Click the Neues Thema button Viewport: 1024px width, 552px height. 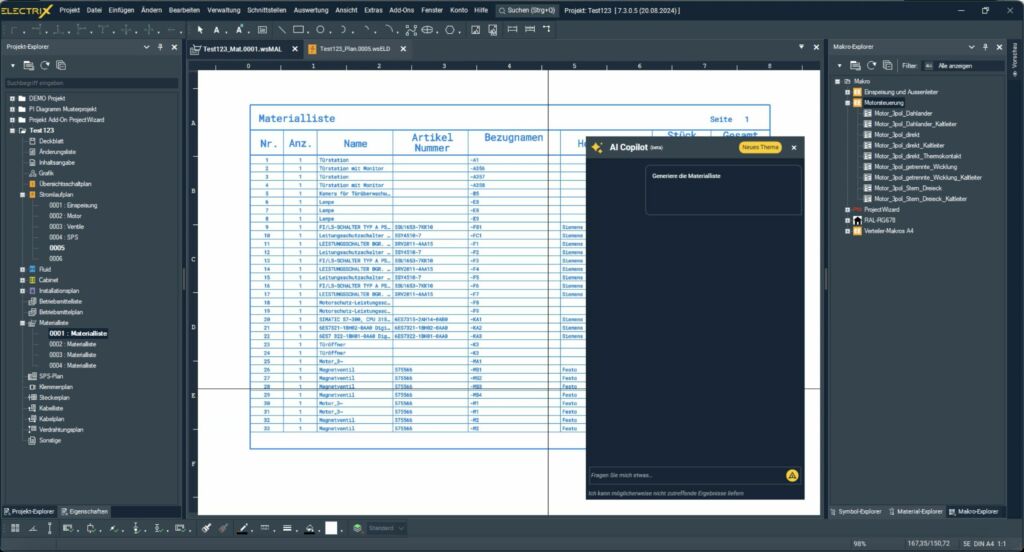[761, 147]
